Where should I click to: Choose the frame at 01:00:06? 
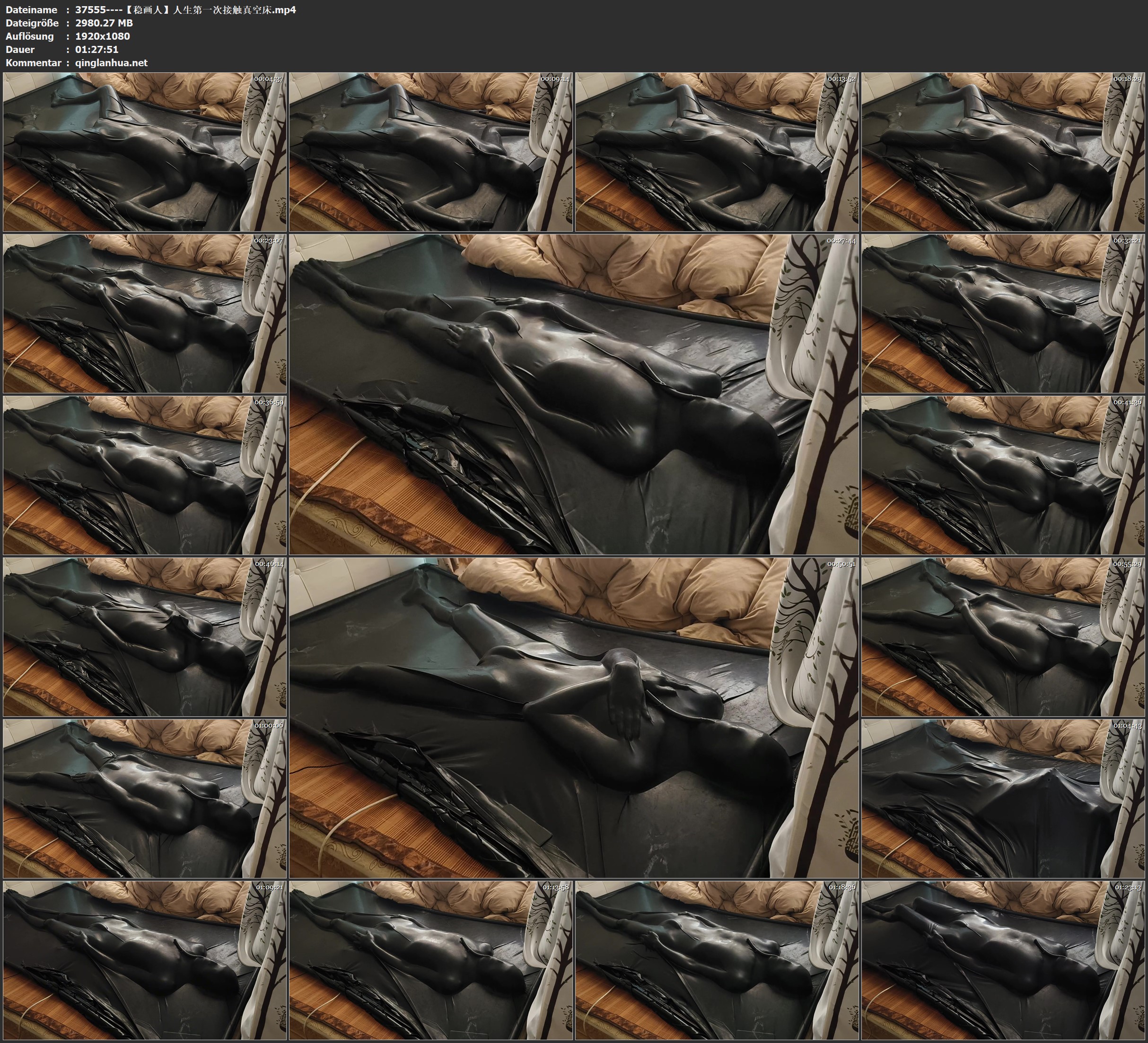(x=145, y=798)
